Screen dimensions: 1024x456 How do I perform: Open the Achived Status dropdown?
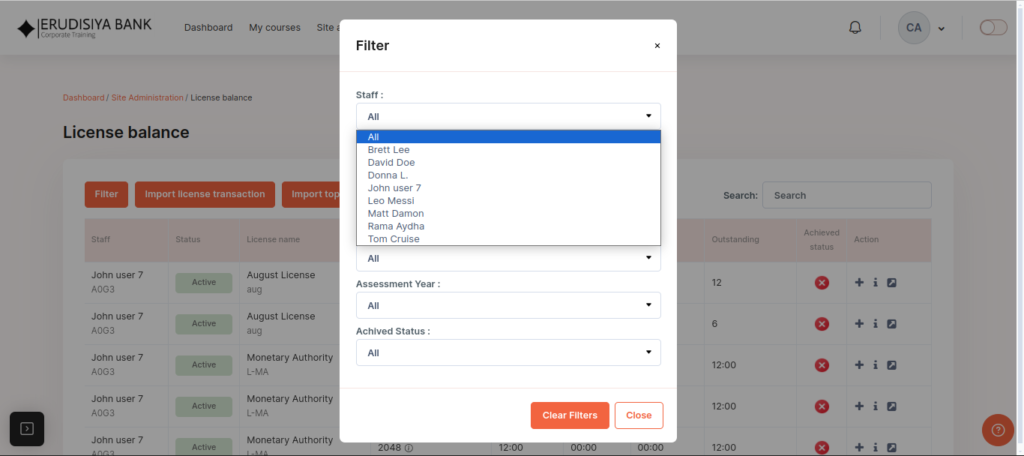(508, 353)
